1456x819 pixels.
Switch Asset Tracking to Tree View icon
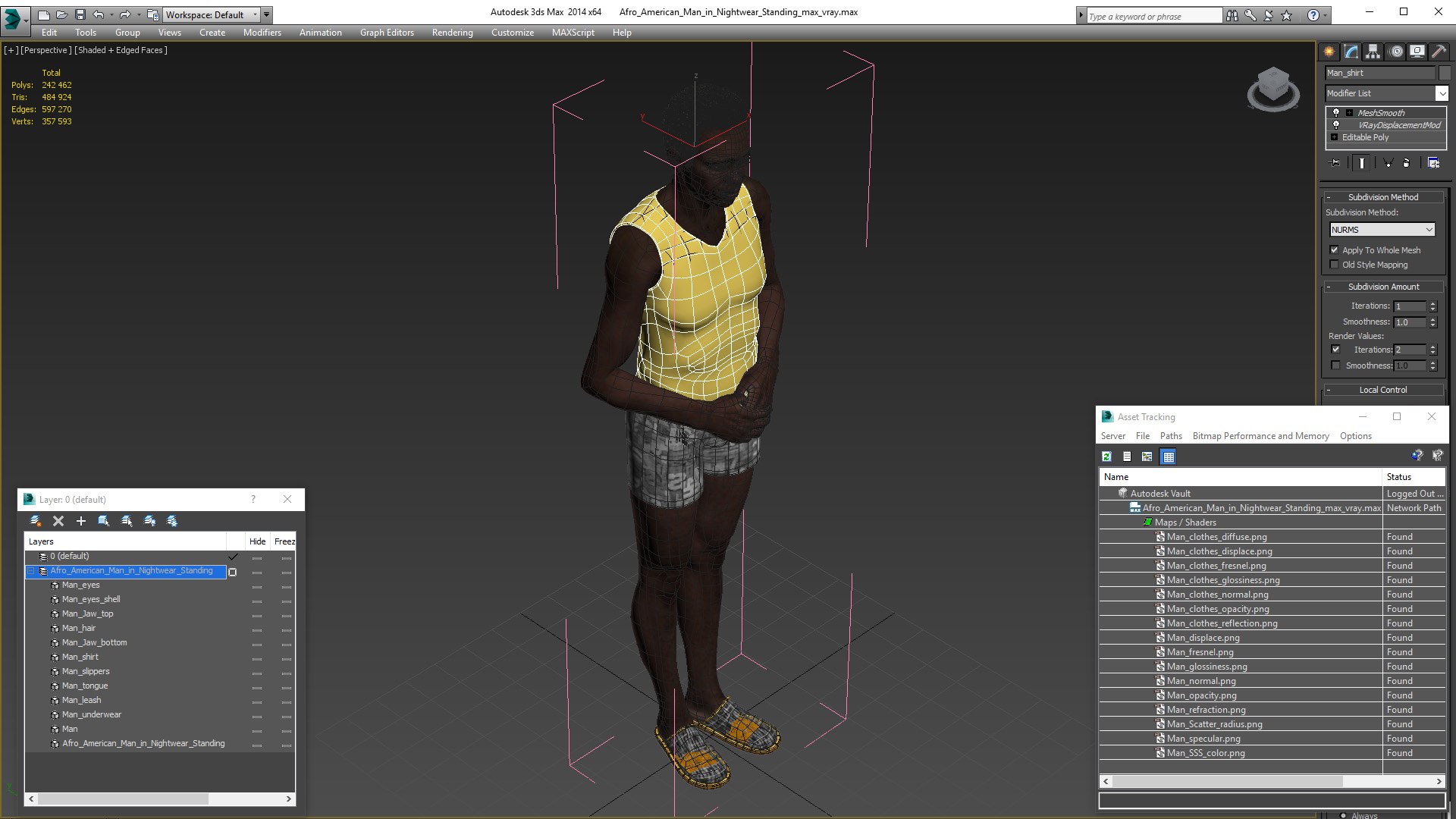[1147, 457]
